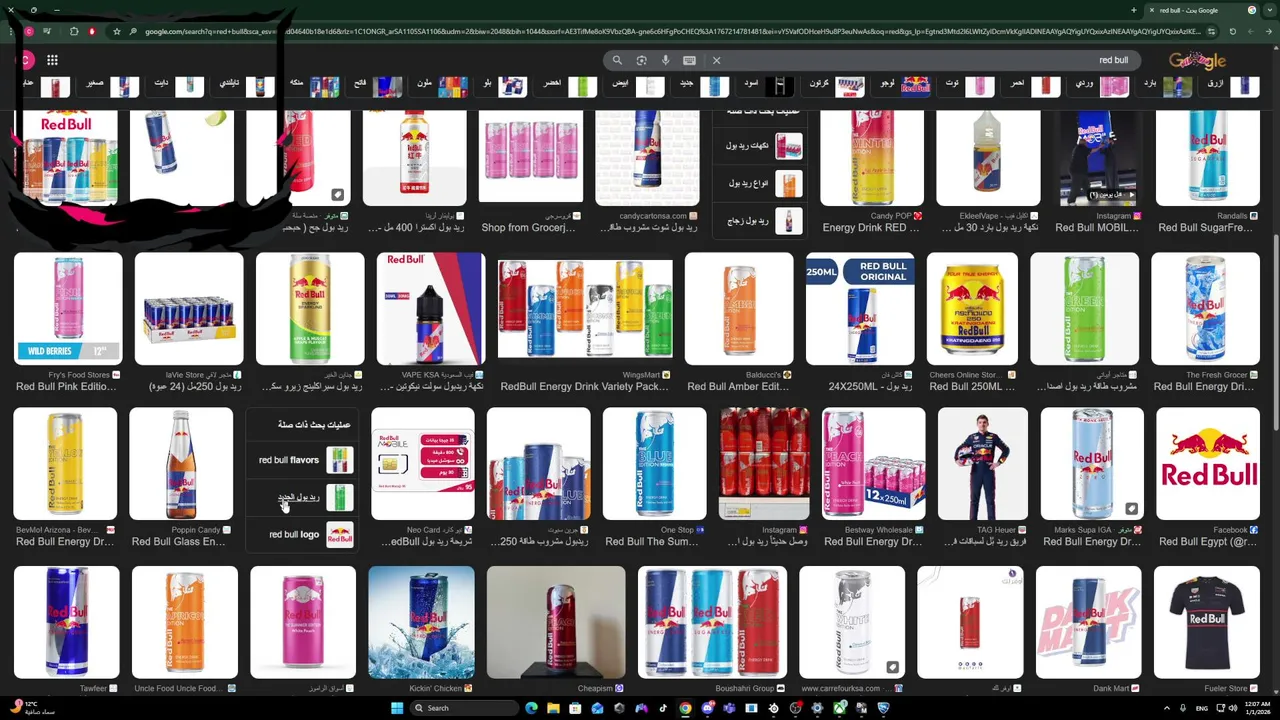
Task: Open the Bestway Wholesale pink 12-pack image
Action: [873, 464]
